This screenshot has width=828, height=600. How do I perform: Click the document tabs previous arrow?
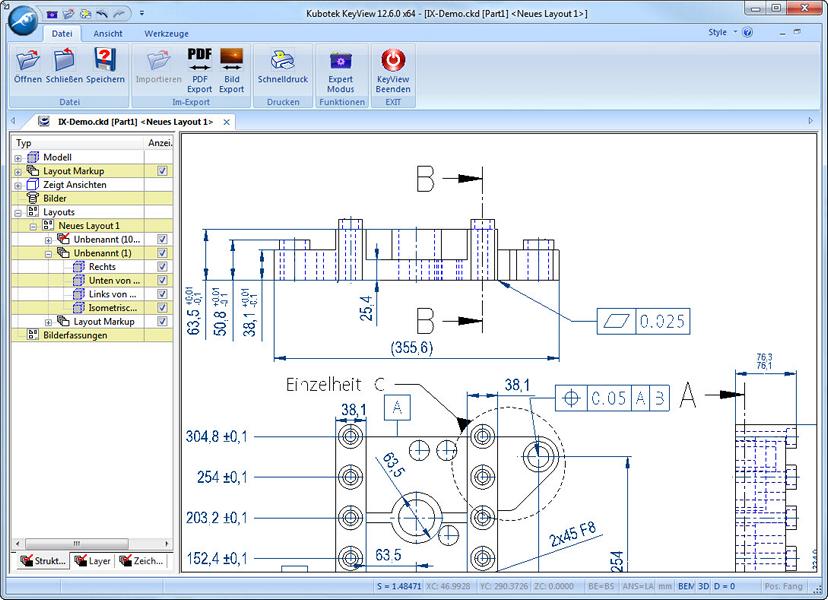(x=13, y=121)
